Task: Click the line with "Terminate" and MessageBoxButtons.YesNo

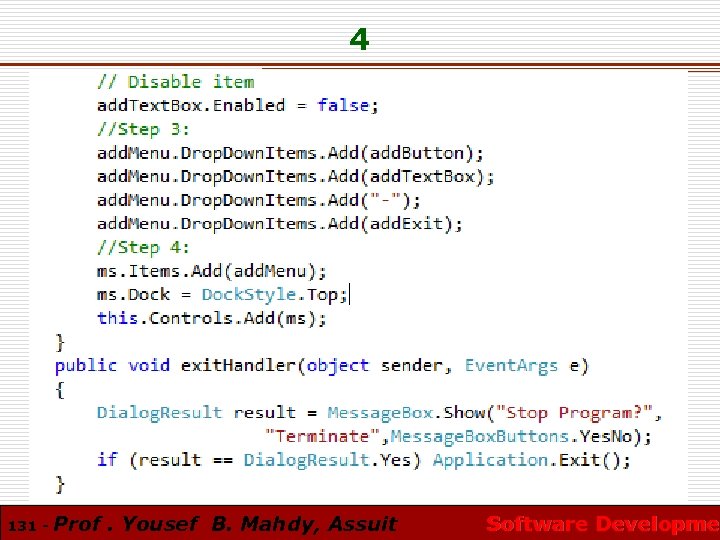Action: 458,436
